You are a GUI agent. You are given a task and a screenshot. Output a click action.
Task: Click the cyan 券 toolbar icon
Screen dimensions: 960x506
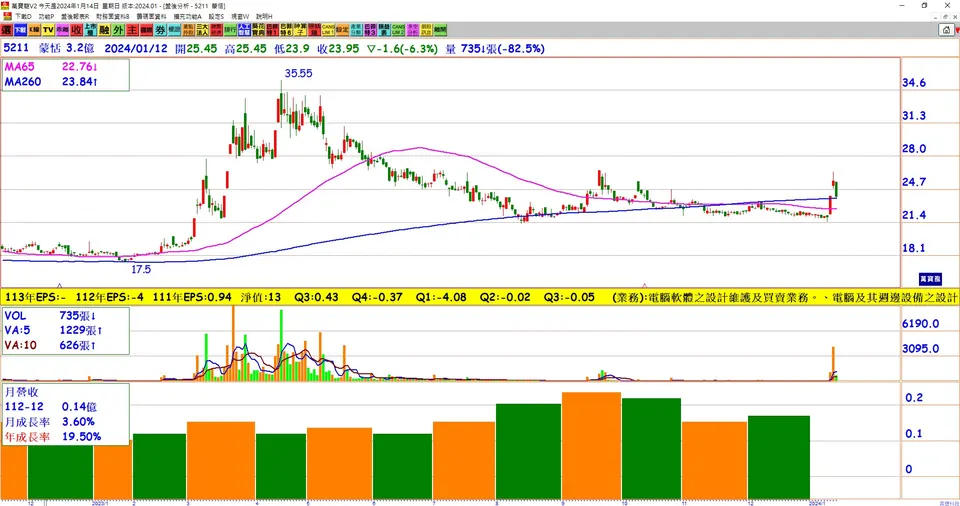pos(160,29)
